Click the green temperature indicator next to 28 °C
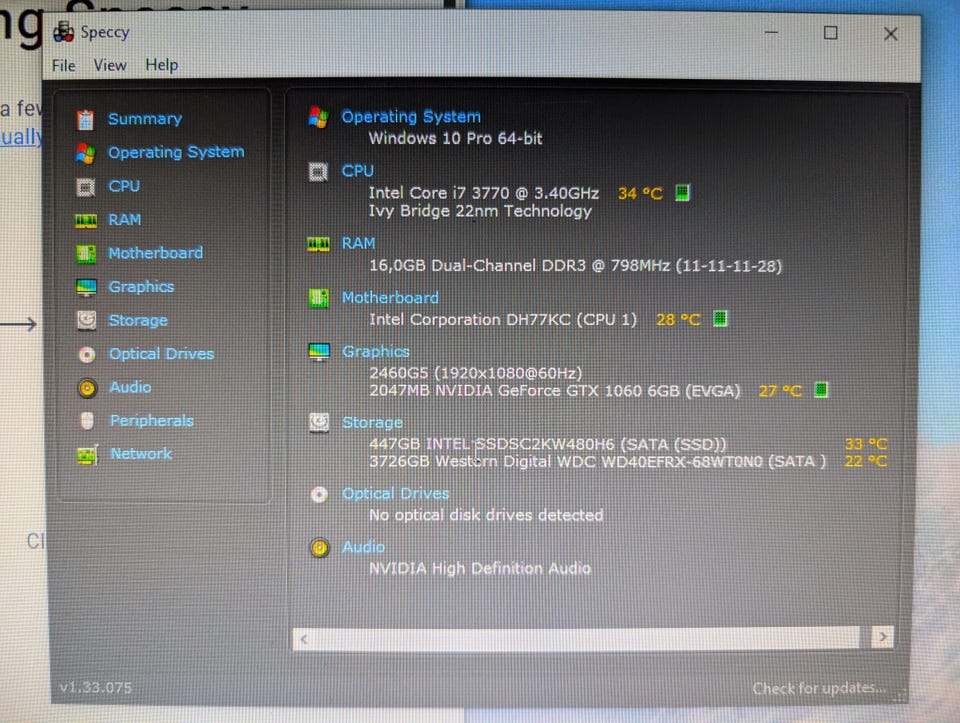 (721, 318)
